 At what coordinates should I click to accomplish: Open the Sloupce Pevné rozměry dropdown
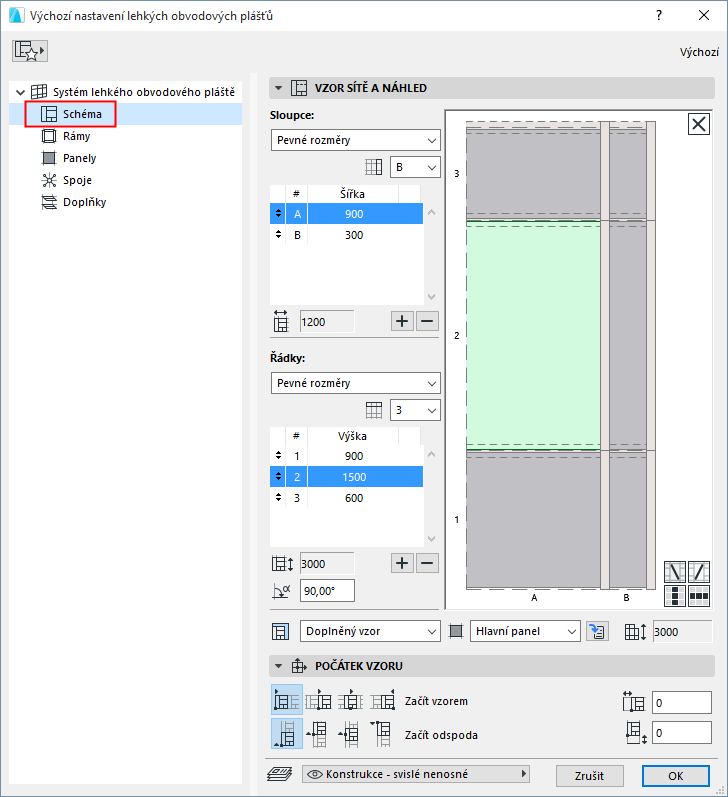point(355,140)
